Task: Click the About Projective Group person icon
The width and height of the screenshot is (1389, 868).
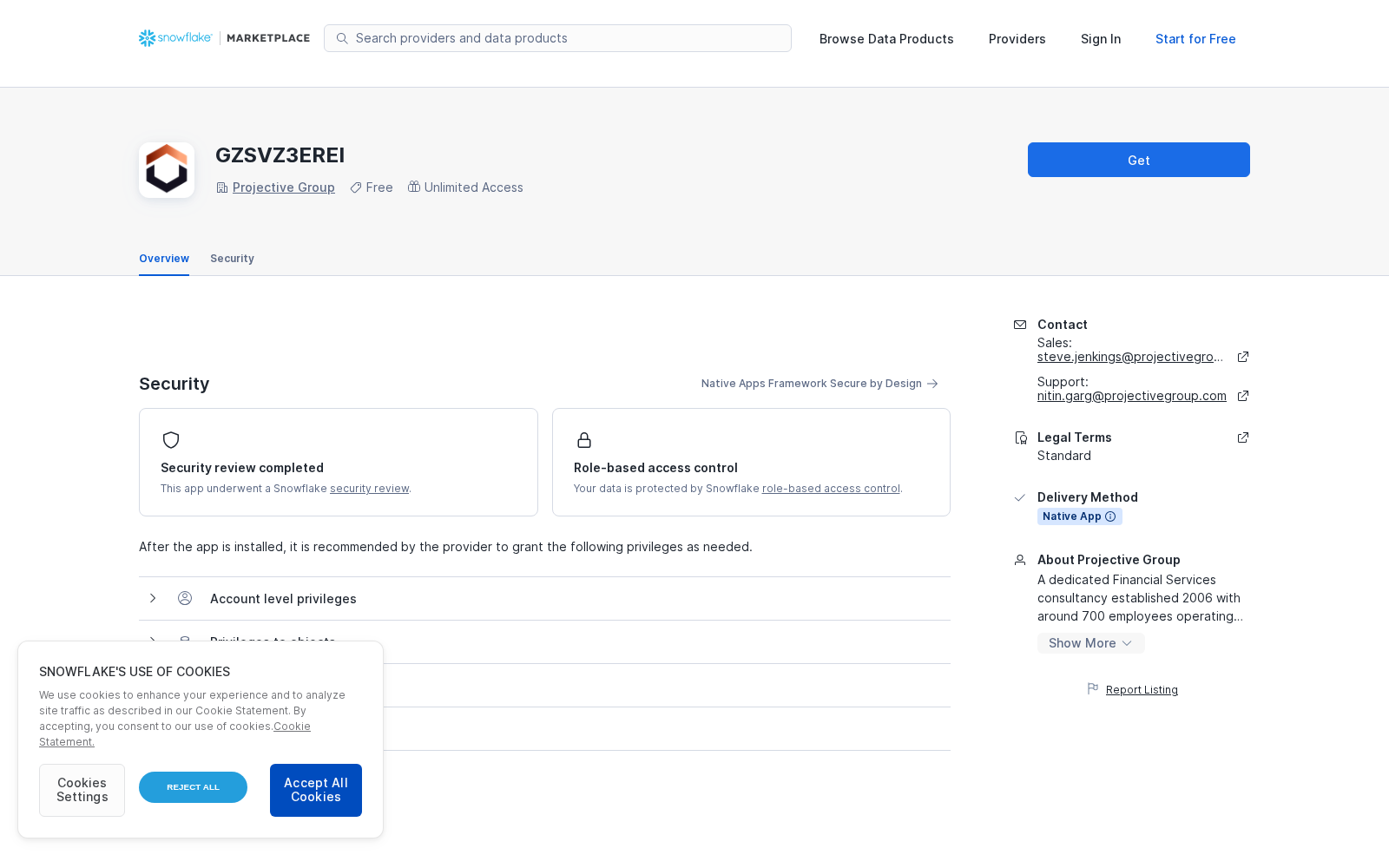Action: click(1020, 560)
